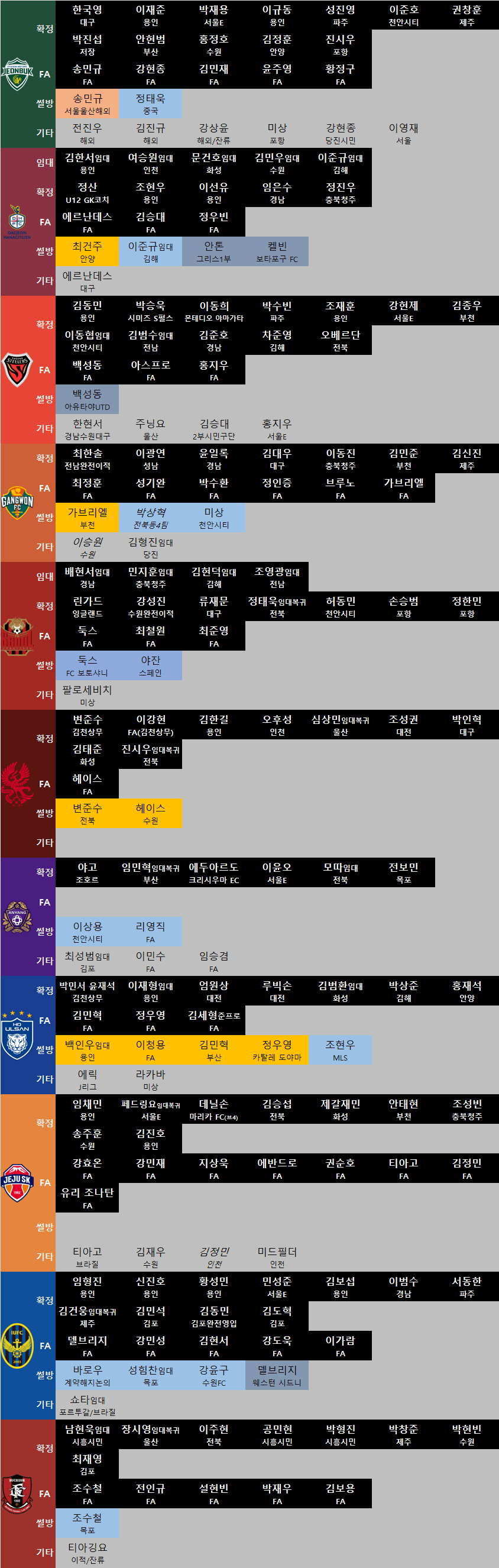Screen dimensions: 499x1568
Task: Click the 이강현 FA(김천상무) cell
Action: click(x=150, y=725)
